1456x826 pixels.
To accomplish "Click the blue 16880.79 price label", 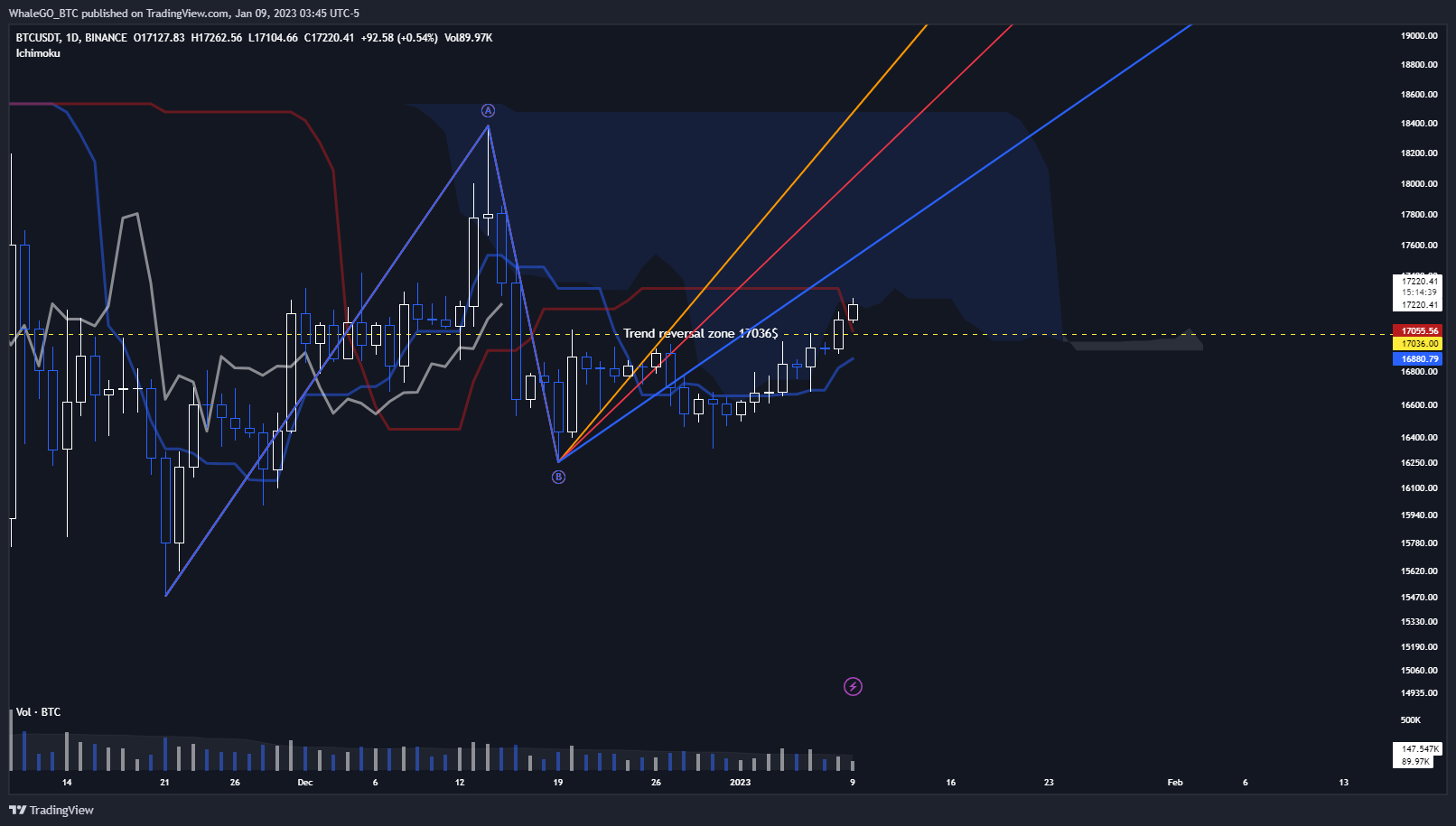I will click(1418, 359).
